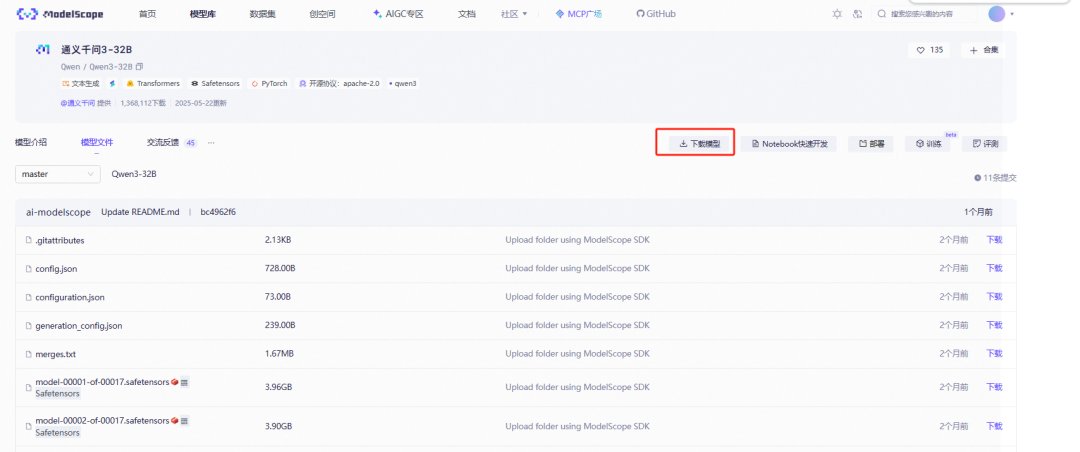Screen dimensions: 1080x452
Task: Download merges.txt via its 下载 link
Action: pos(994,353)
